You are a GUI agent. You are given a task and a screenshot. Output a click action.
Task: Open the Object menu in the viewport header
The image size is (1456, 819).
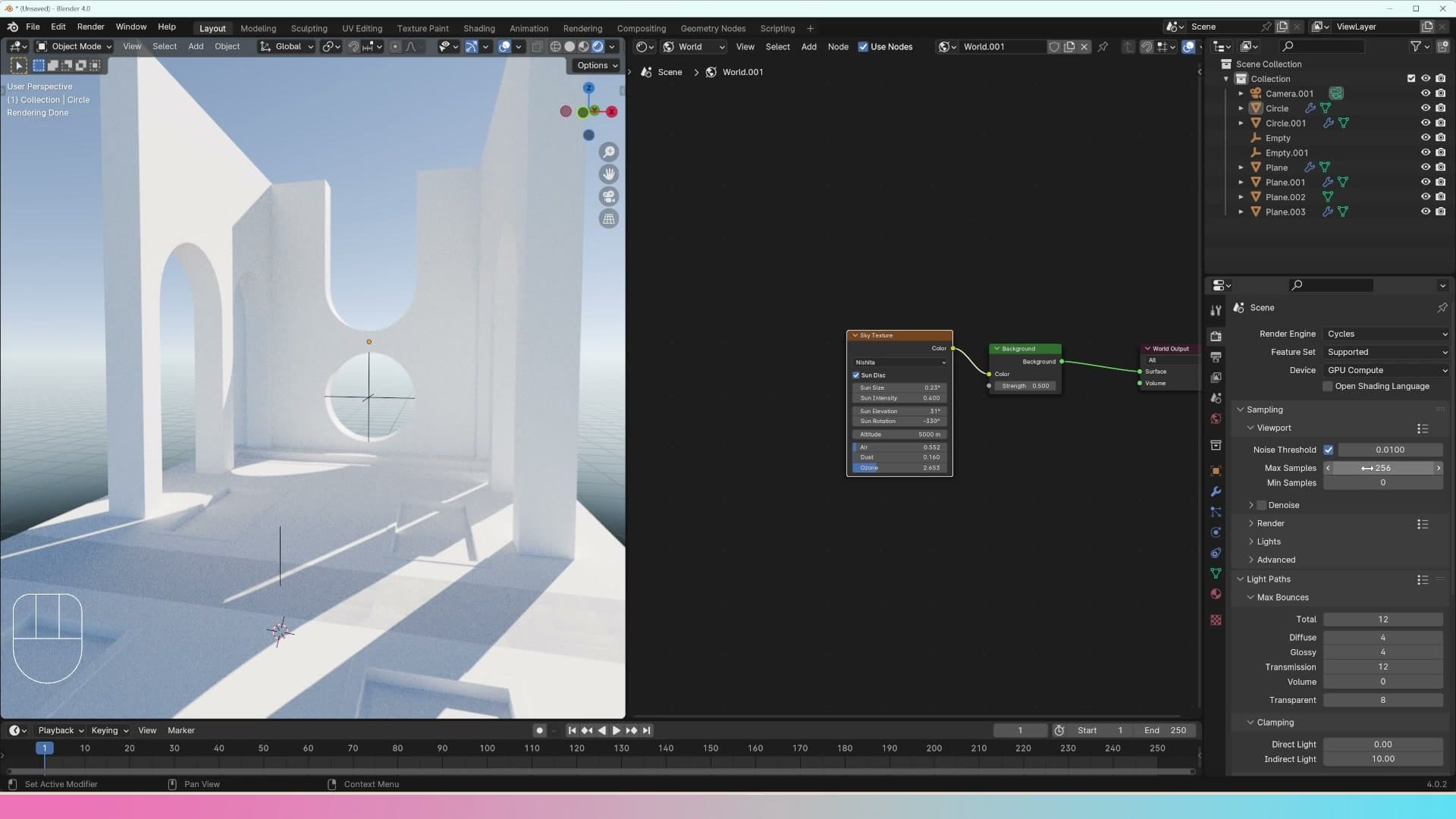pyautogui.click(x=227, y=47)
